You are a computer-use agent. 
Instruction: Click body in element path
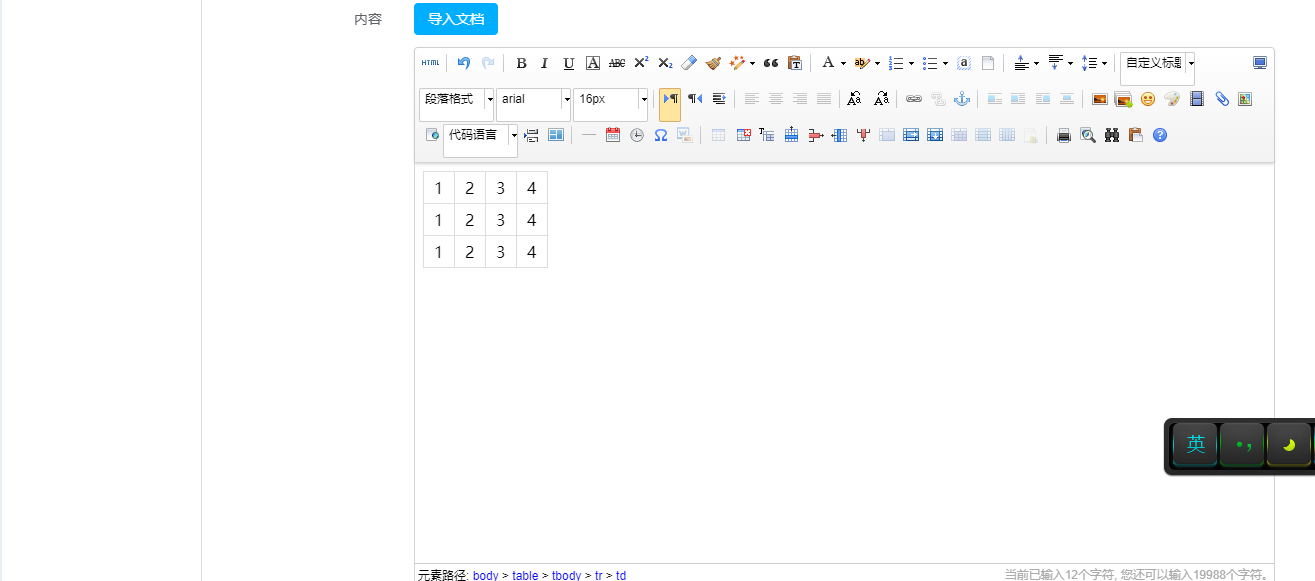click(485, 575)
